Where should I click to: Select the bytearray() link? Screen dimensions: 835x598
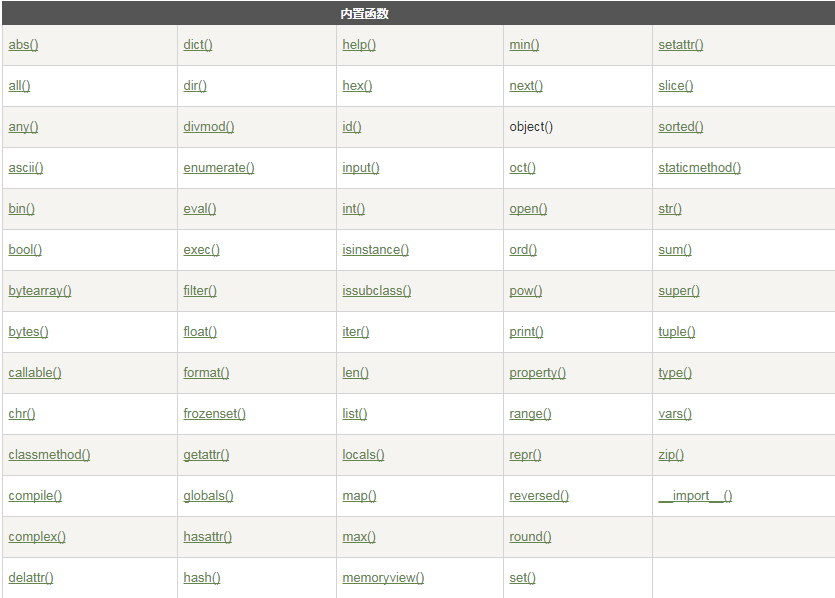click(40, 291)
